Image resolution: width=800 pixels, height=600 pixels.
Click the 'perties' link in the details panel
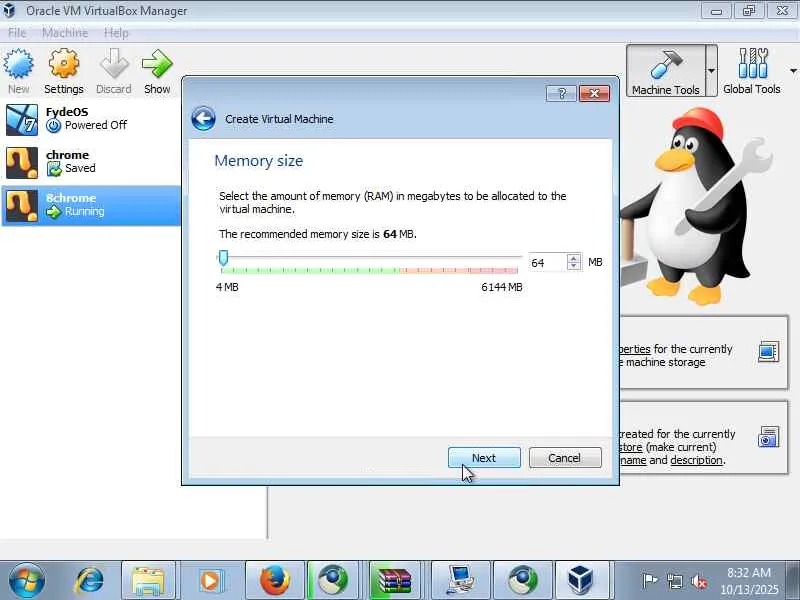[635, 349]
